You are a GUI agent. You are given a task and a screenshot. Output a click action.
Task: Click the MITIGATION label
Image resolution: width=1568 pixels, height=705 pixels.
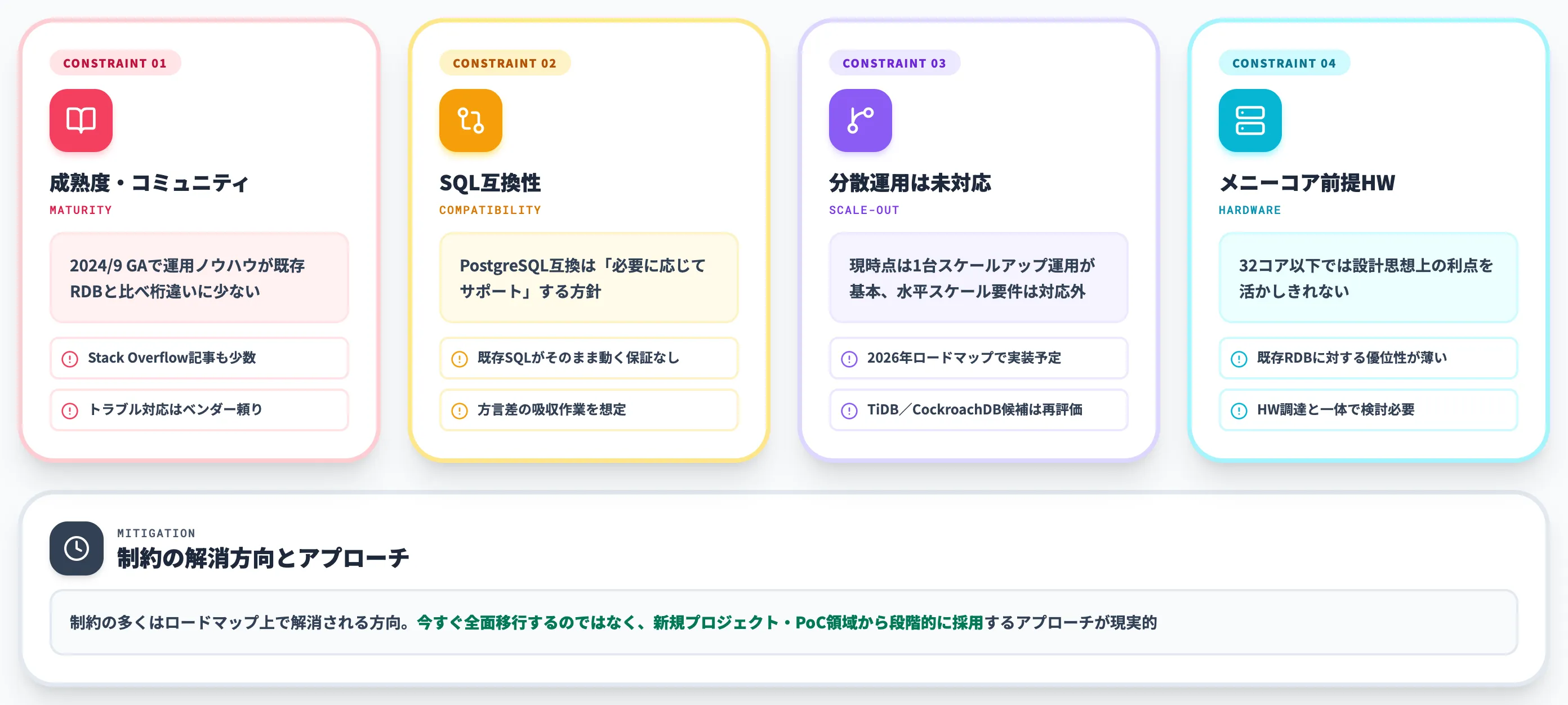(x=157, y=533)
